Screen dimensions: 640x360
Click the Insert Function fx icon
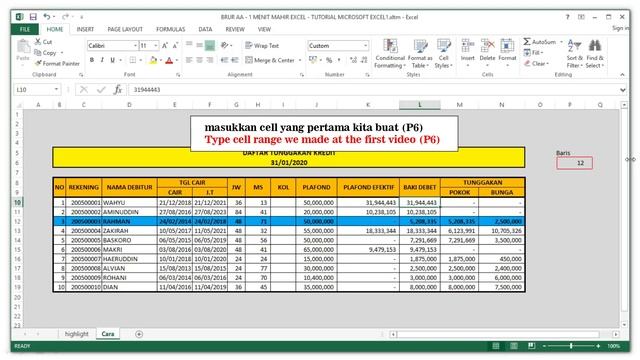pos(118,89)
